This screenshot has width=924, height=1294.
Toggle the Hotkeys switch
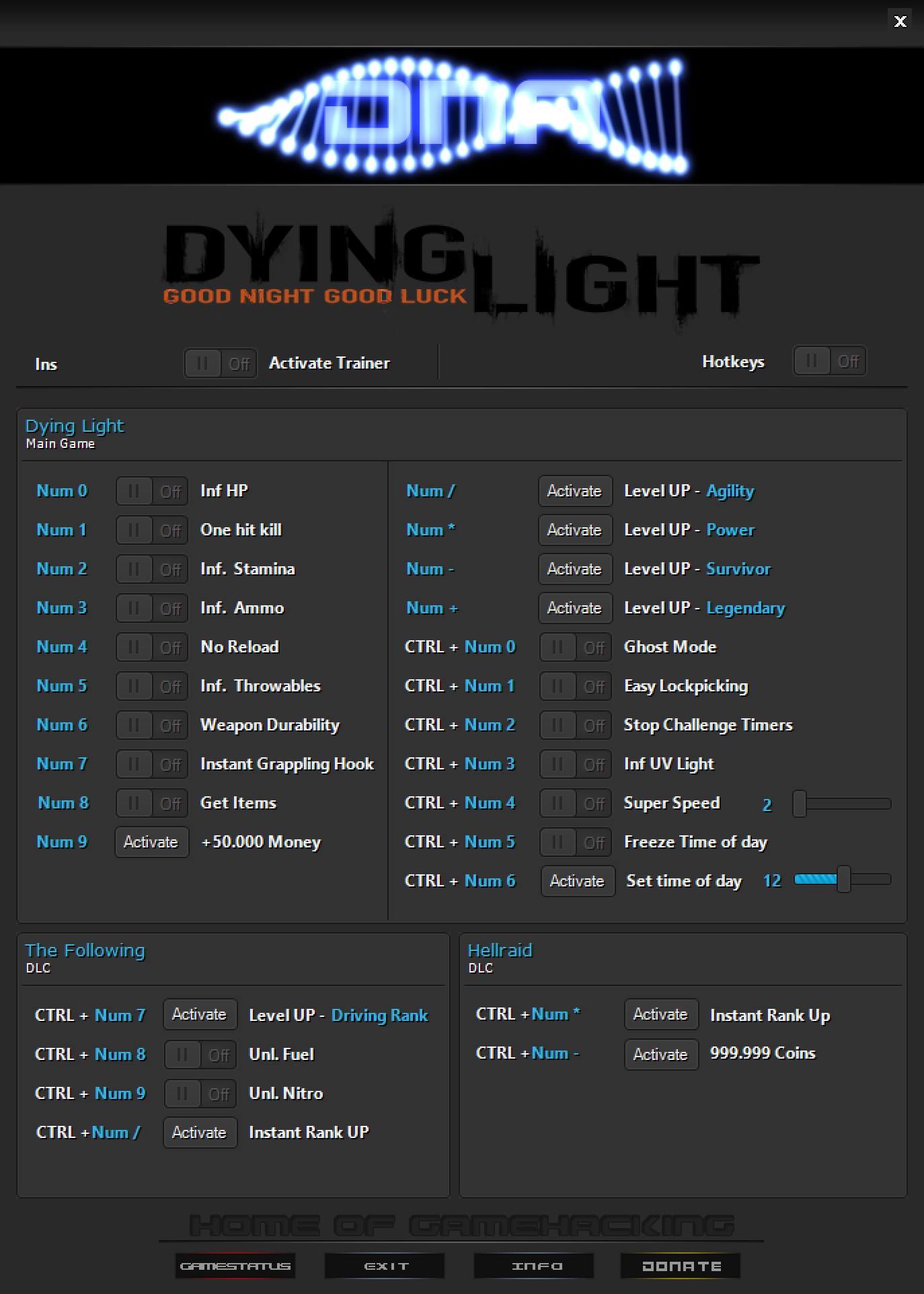[x=830, y=361]
